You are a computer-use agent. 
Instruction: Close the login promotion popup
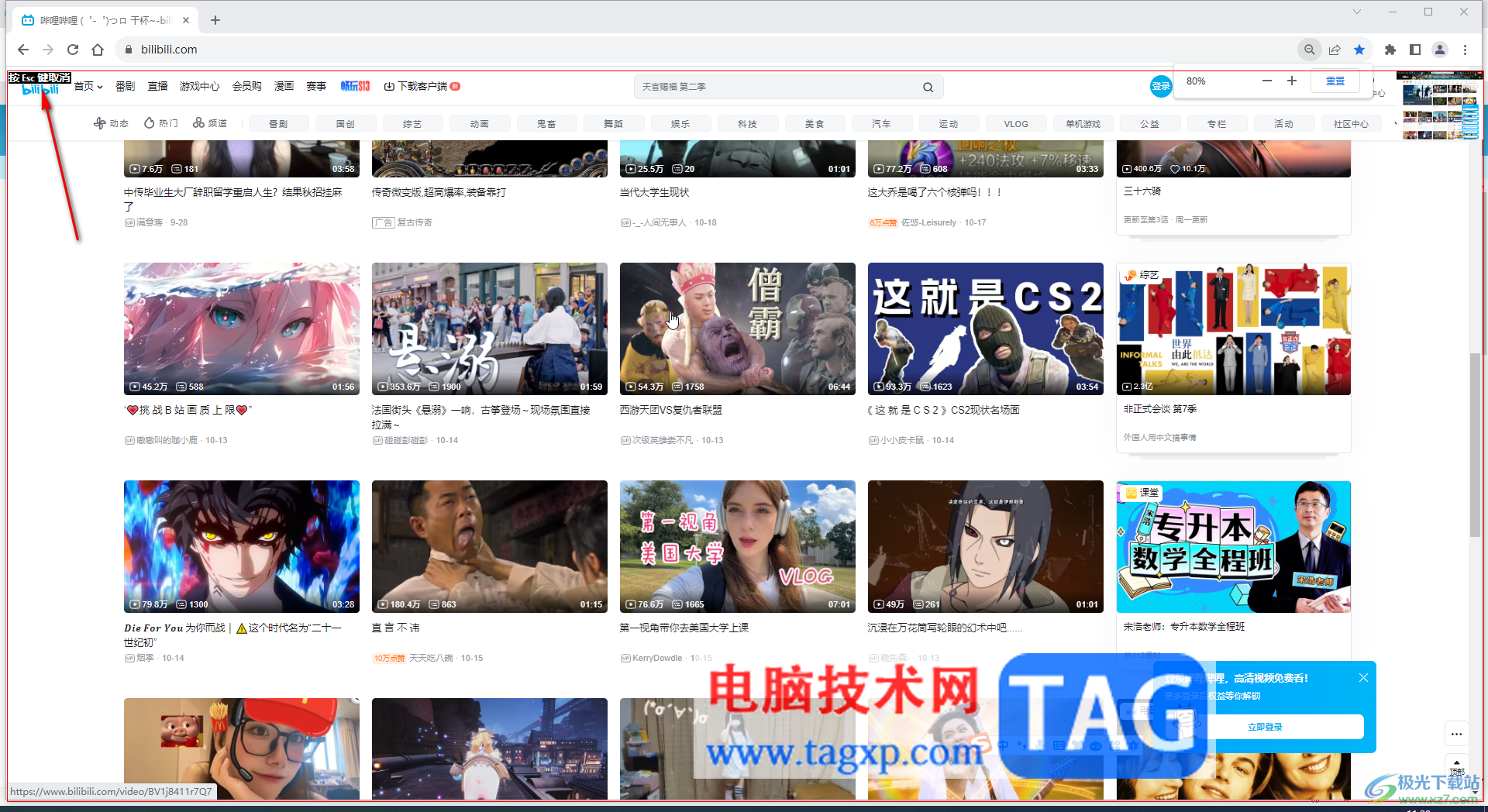1363,678
